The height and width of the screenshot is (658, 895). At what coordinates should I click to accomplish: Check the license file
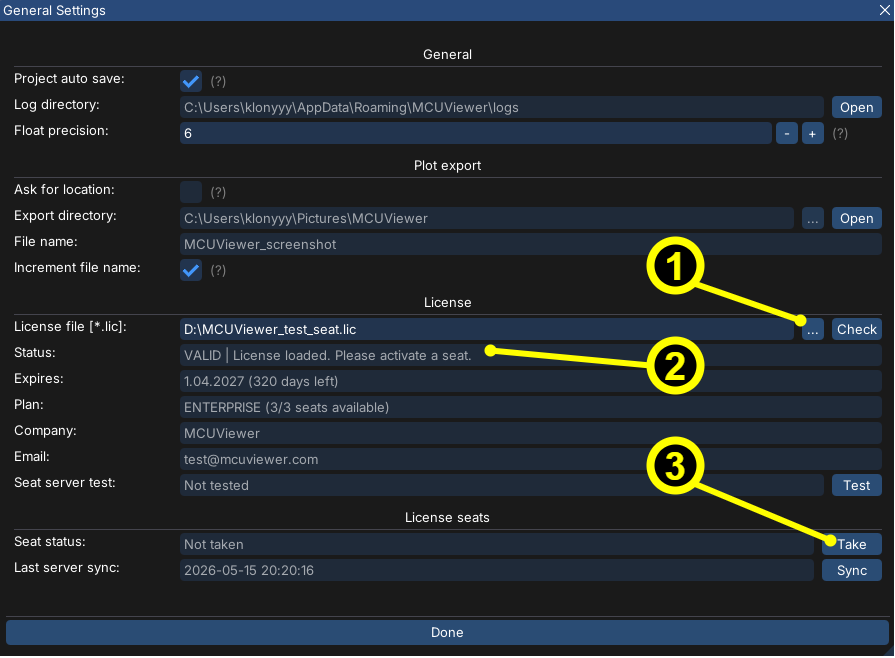(x=856, y=329)
